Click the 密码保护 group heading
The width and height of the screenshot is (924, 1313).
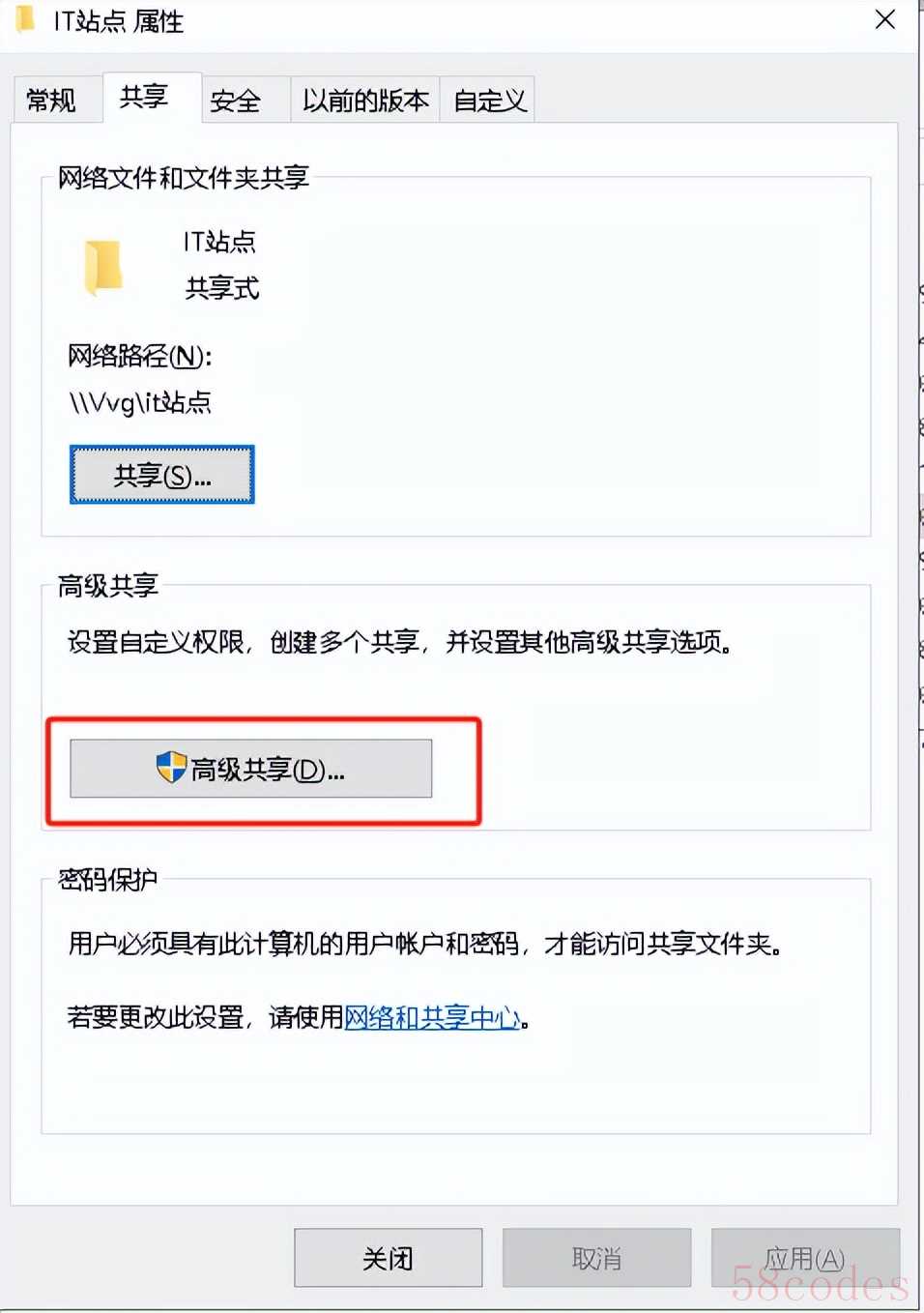coord(107,879)
